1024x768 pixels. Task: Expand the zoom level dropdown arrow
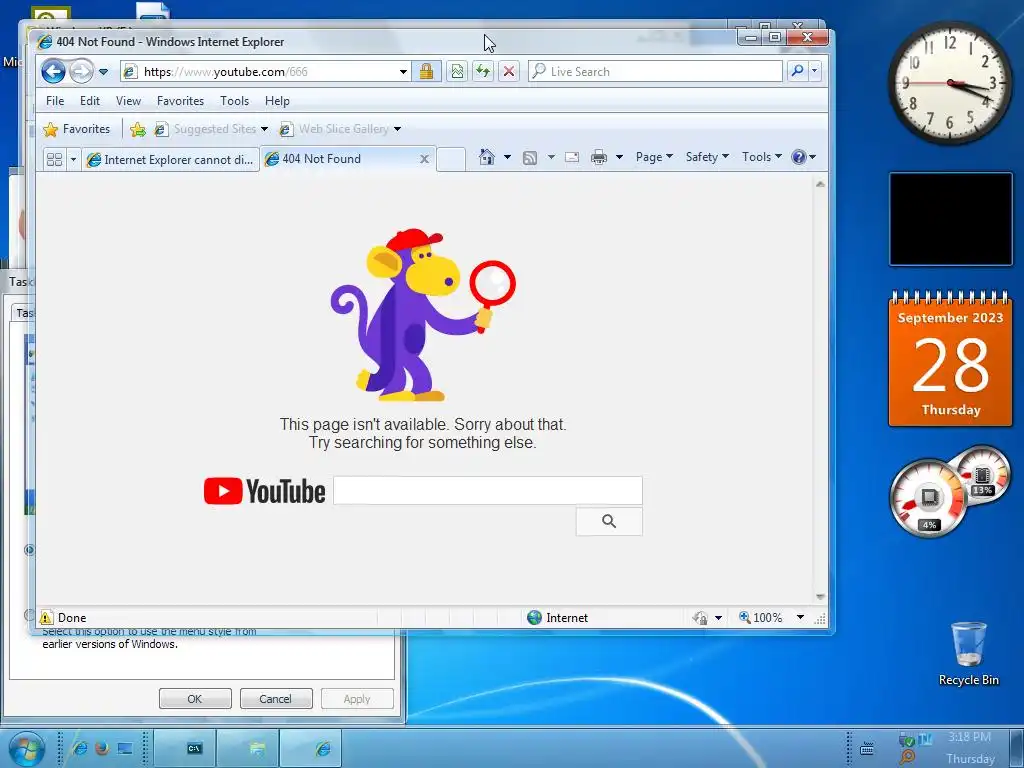[800, 617]
